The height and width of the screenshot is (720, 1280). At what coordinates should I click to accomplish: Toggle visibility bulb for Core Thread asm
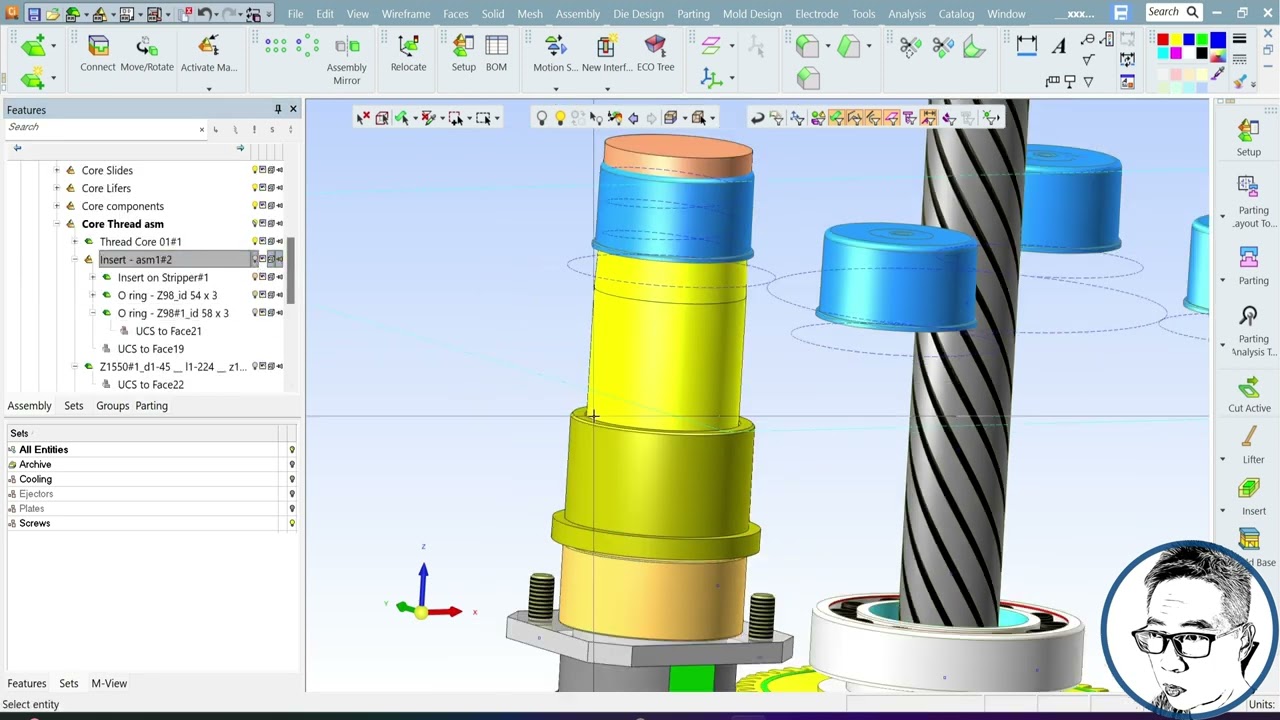pos(255,224)
